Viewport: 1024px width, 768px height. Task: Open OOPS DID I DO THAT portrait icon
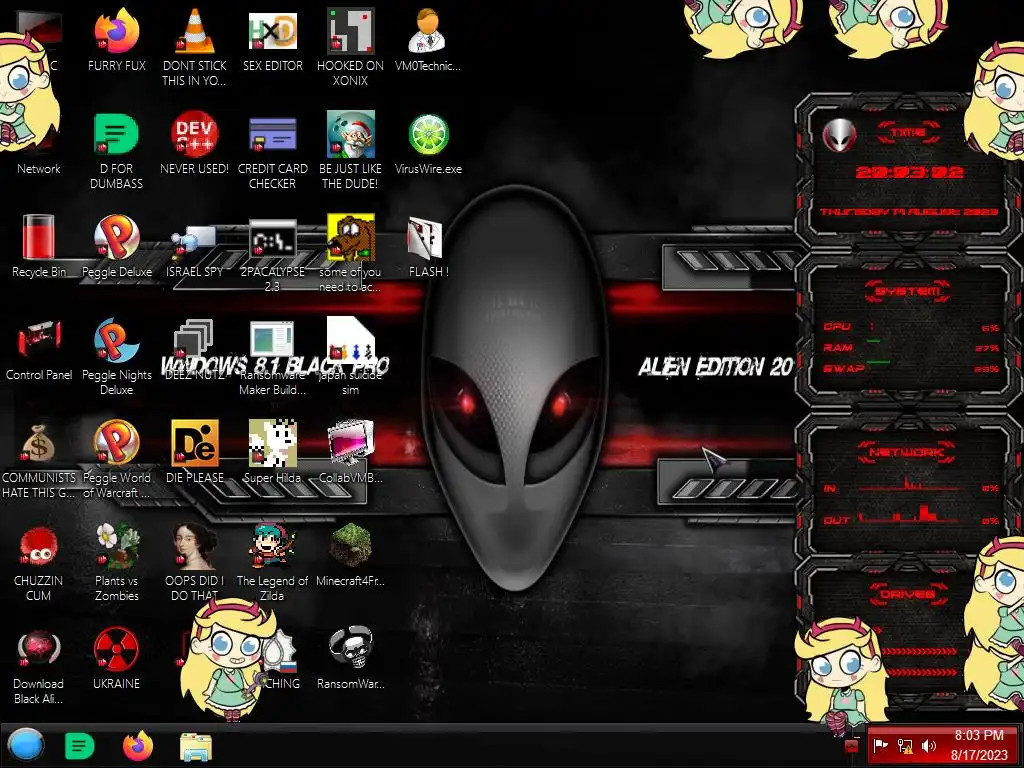195,546
